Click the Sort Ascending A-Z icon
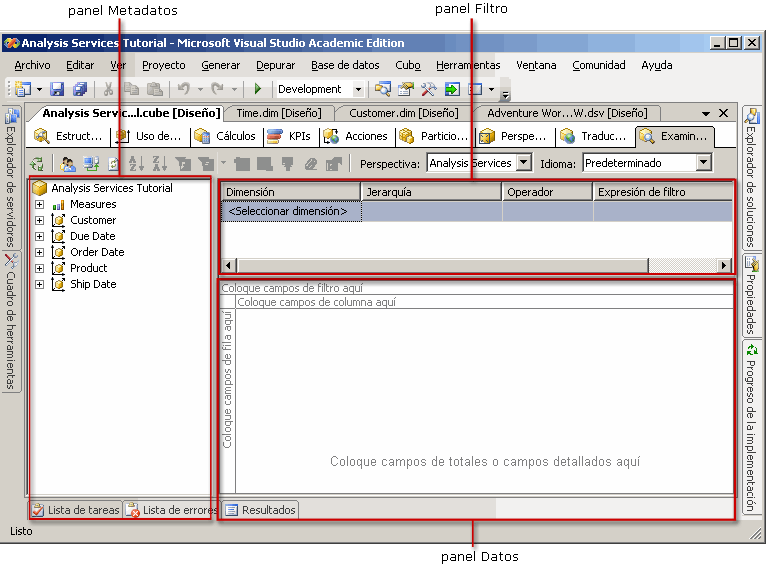This screenshot has height=565, width=766. [x=136, y=163]
